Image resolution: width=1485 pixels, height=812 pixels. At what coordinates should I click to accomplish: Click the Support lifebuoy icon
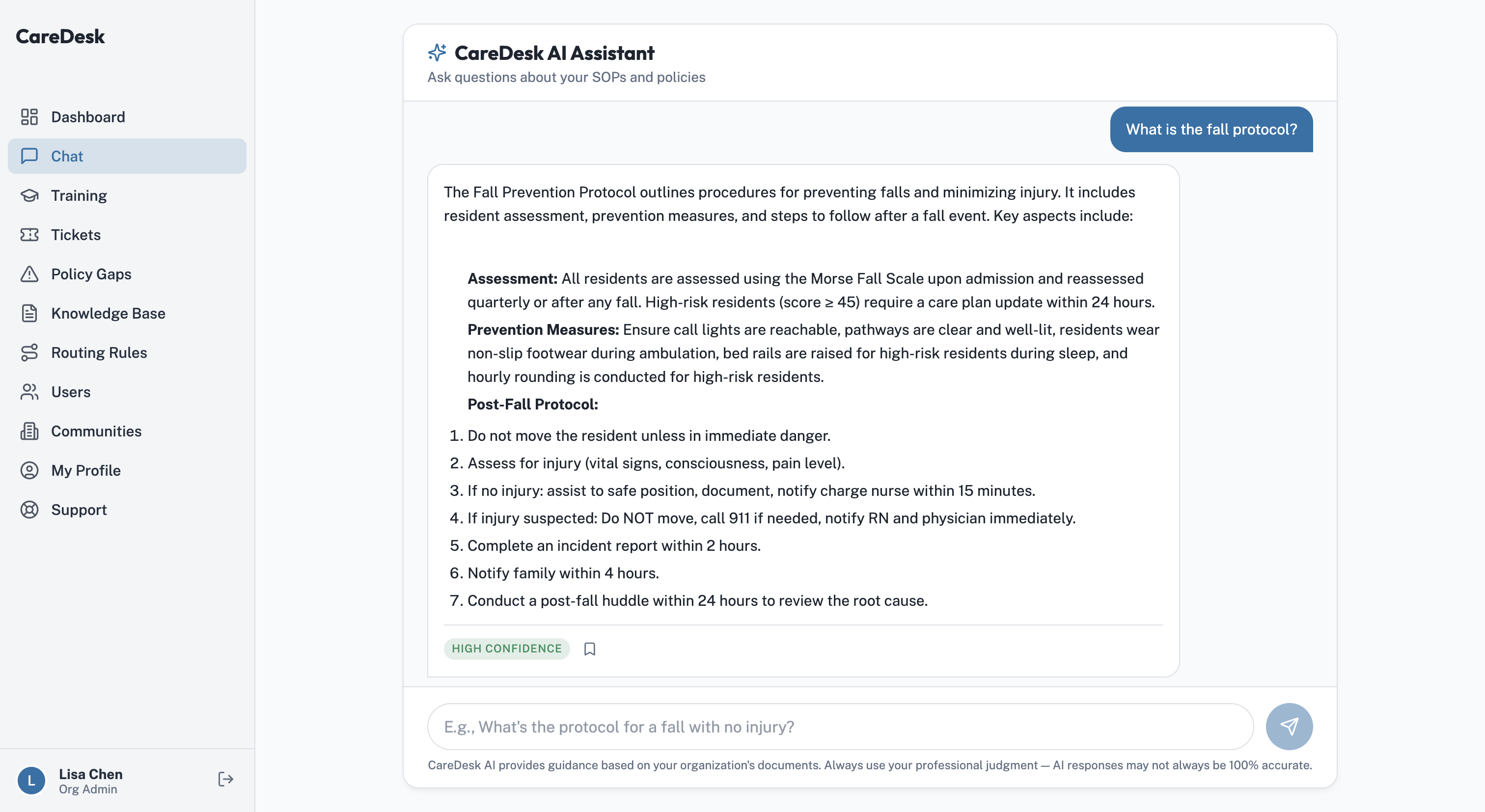[29, 510]
